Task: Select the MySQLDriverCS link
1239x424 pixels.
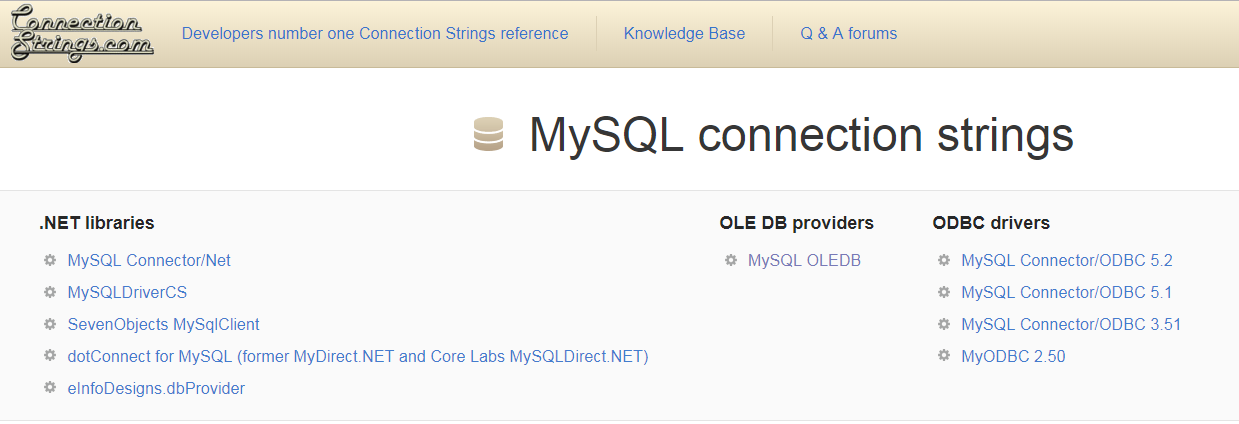Action: (127, 292)
